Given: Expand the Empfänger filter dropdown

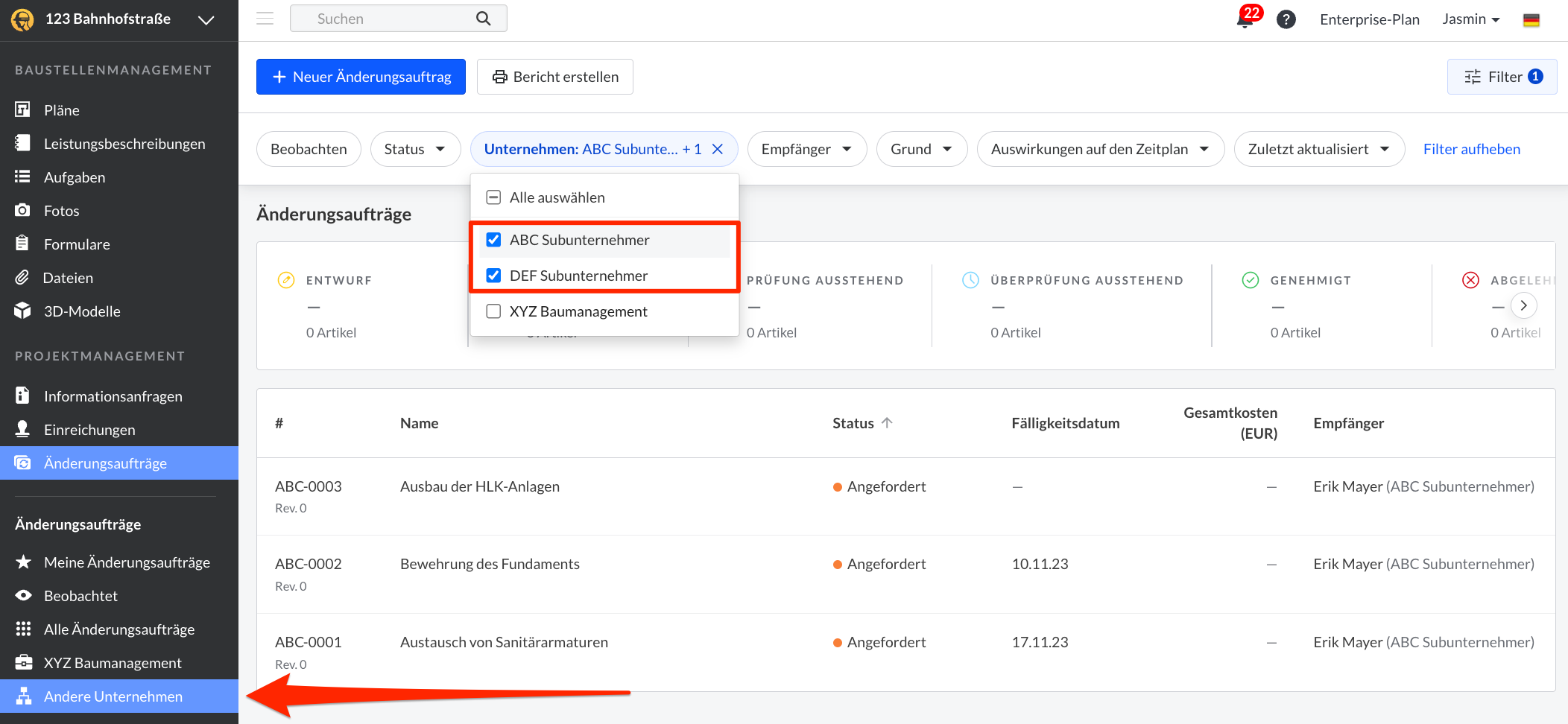Looking at the screenshot, I should coord(806,149).
